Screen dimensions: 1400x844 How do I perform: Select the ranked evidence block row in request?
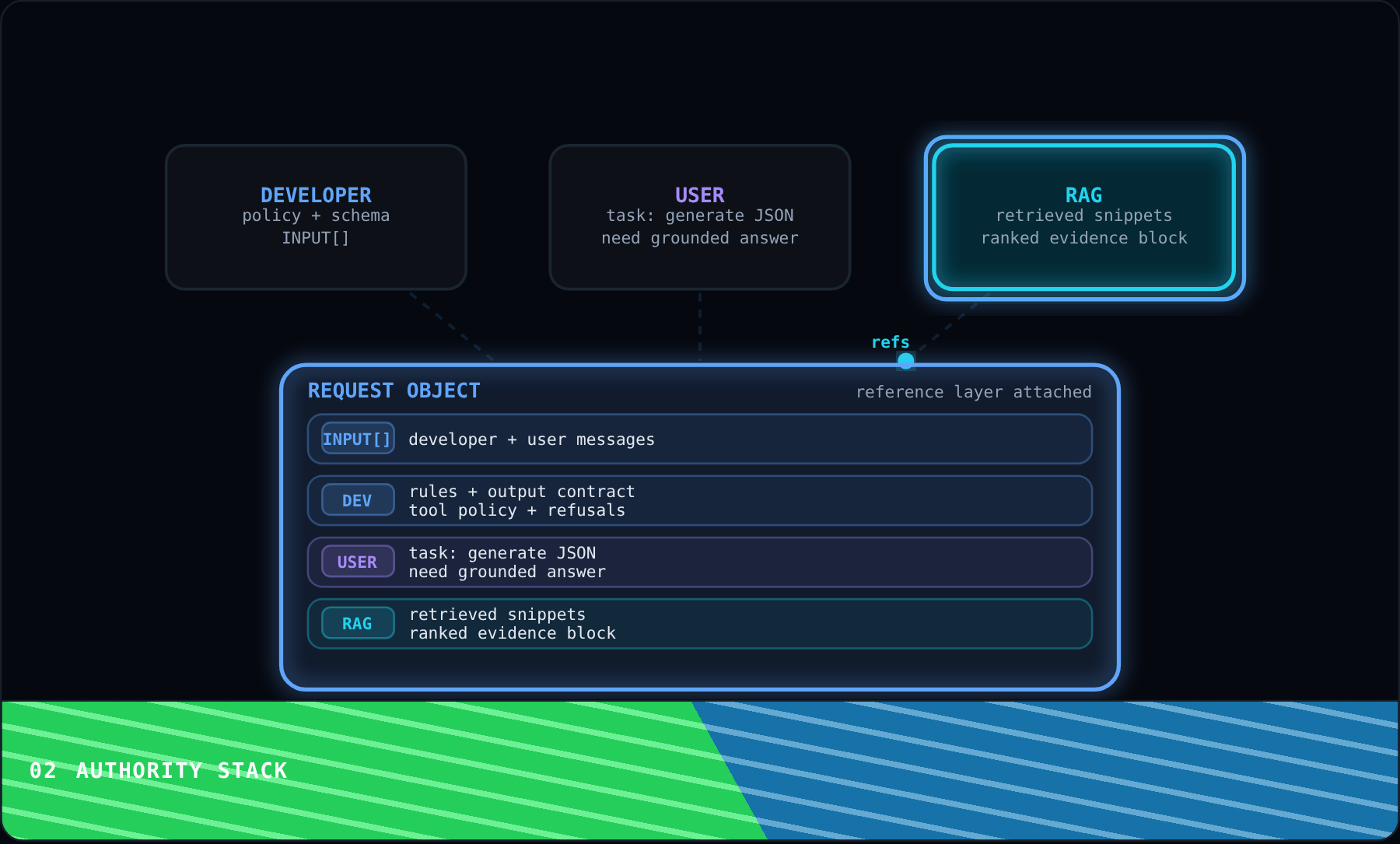tap(700, 623)
